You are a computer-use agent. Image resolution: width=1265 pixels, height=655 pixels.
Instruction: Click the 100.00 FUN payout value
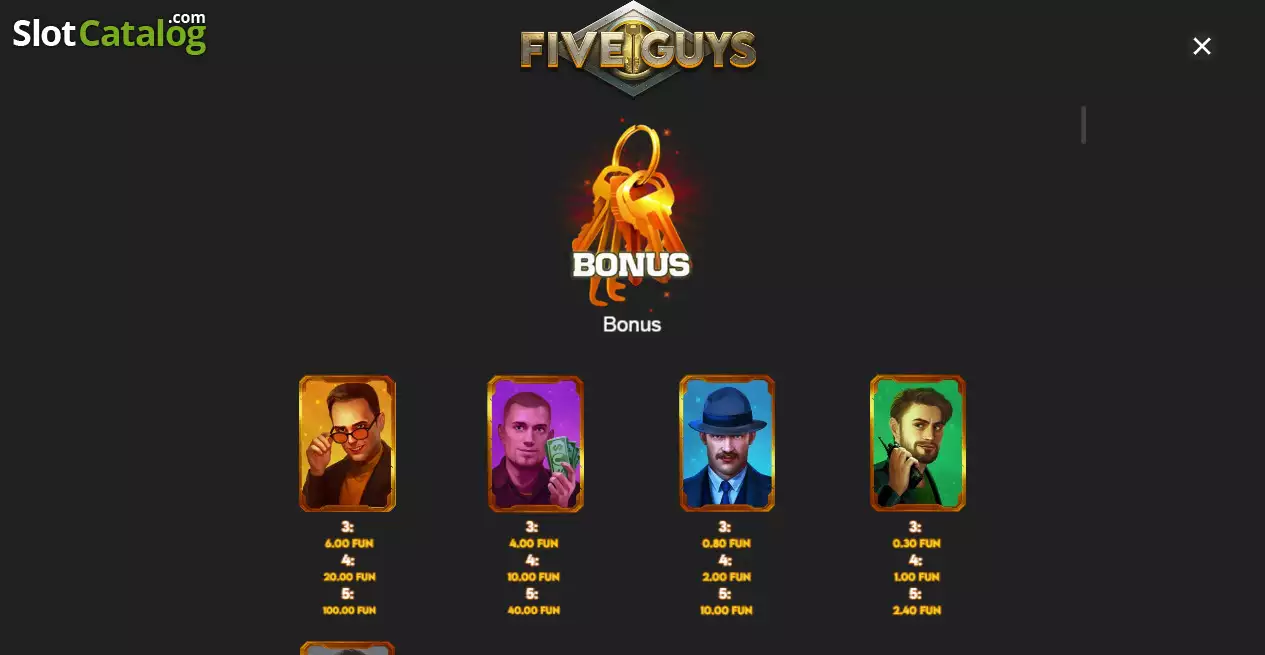point(349,610)
